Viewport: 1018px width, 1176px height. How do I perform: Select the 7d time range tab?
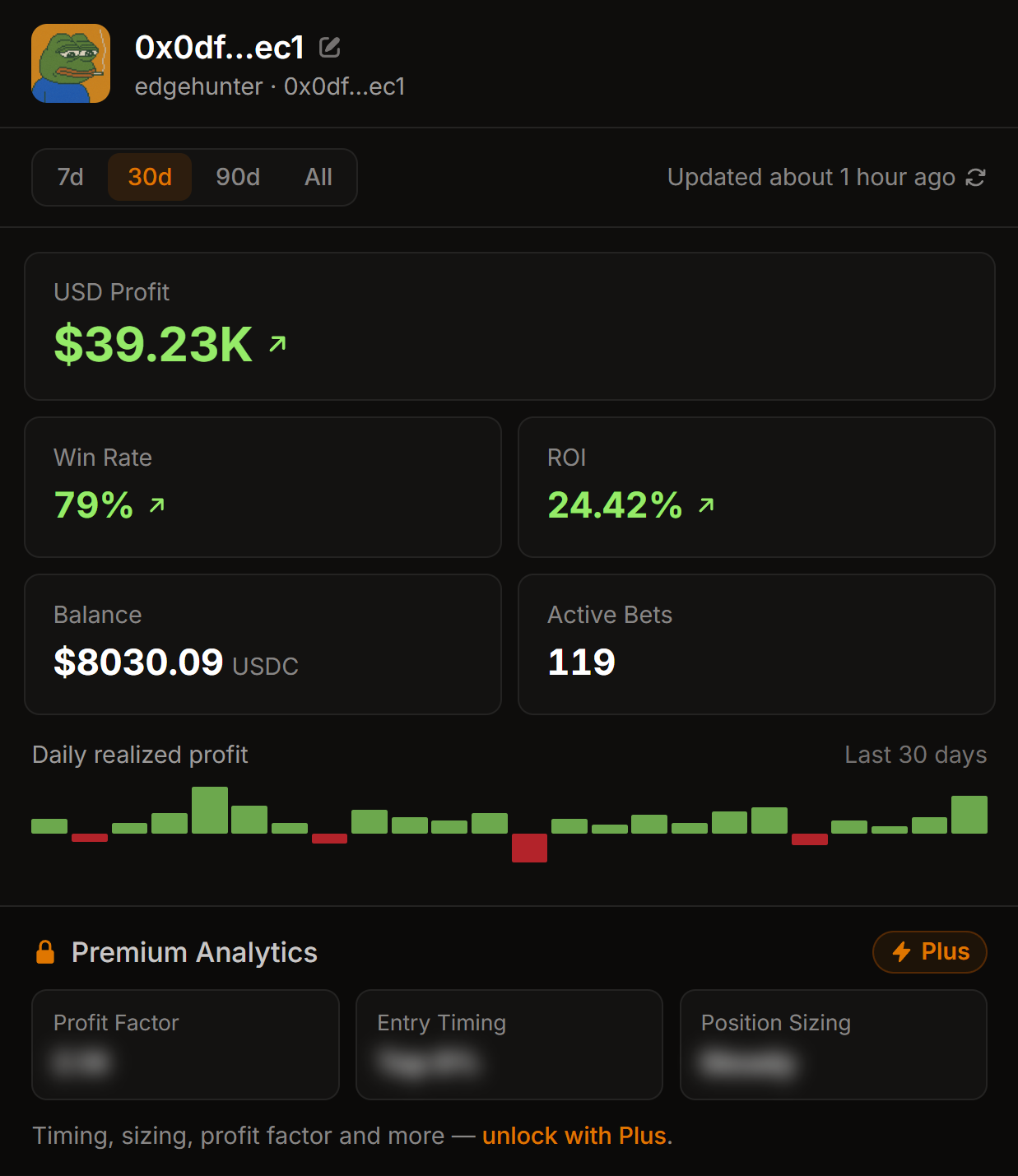pyautogui.click(x=71, y=177)
